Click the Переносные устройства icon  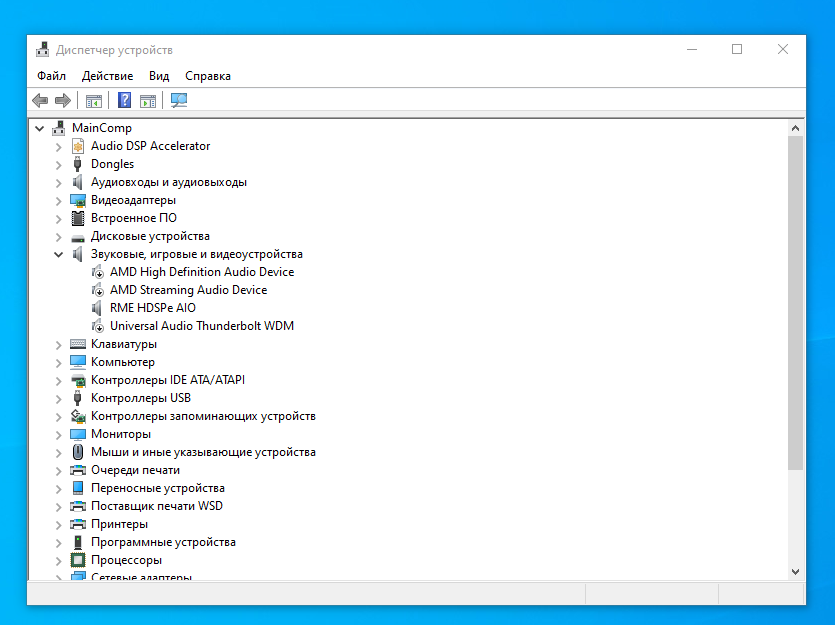pyautogui.click(x=78, y=488)
